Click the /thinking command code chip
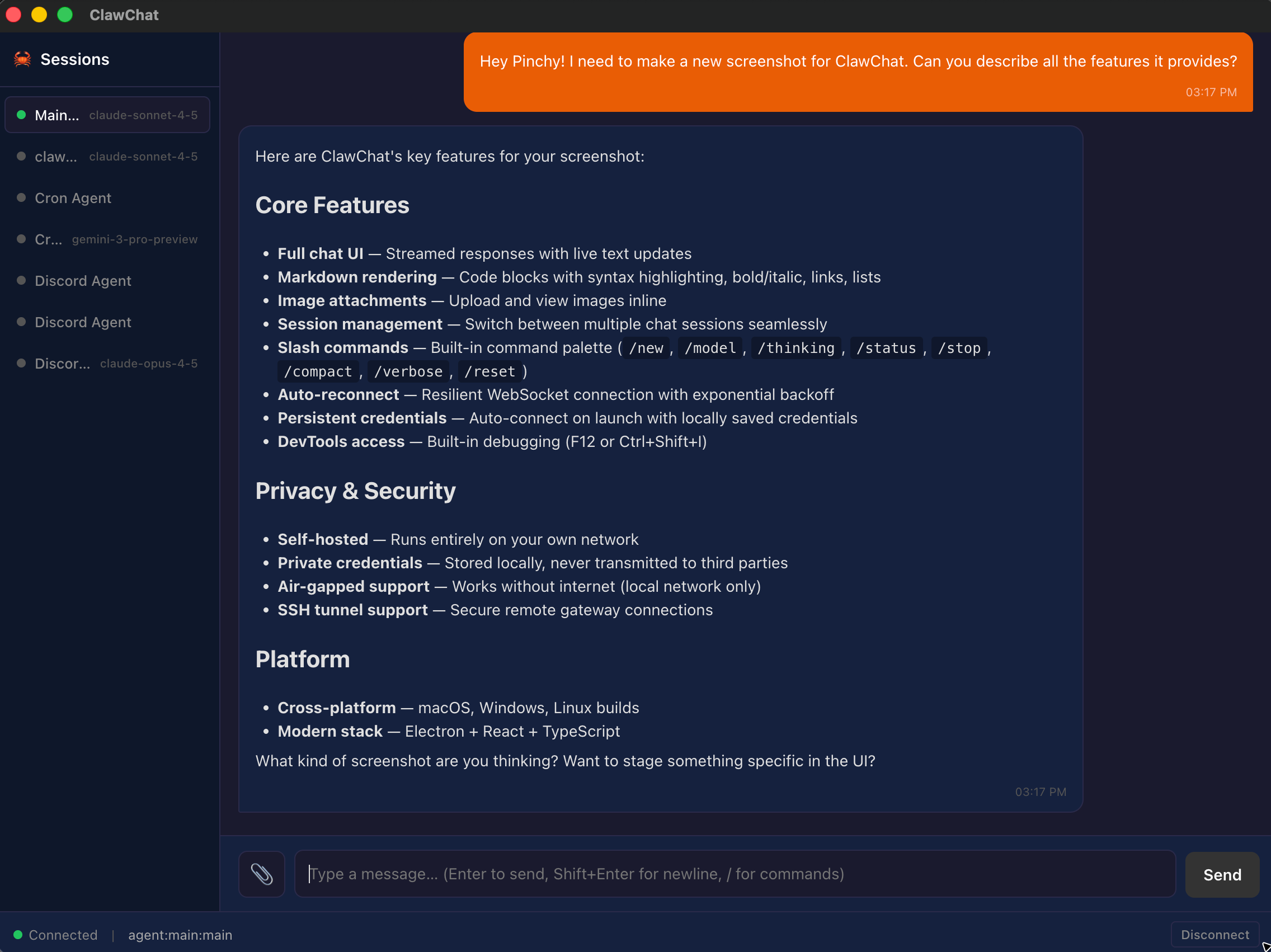This screenshot has width=1271, height=952. (x=795, y=347)
